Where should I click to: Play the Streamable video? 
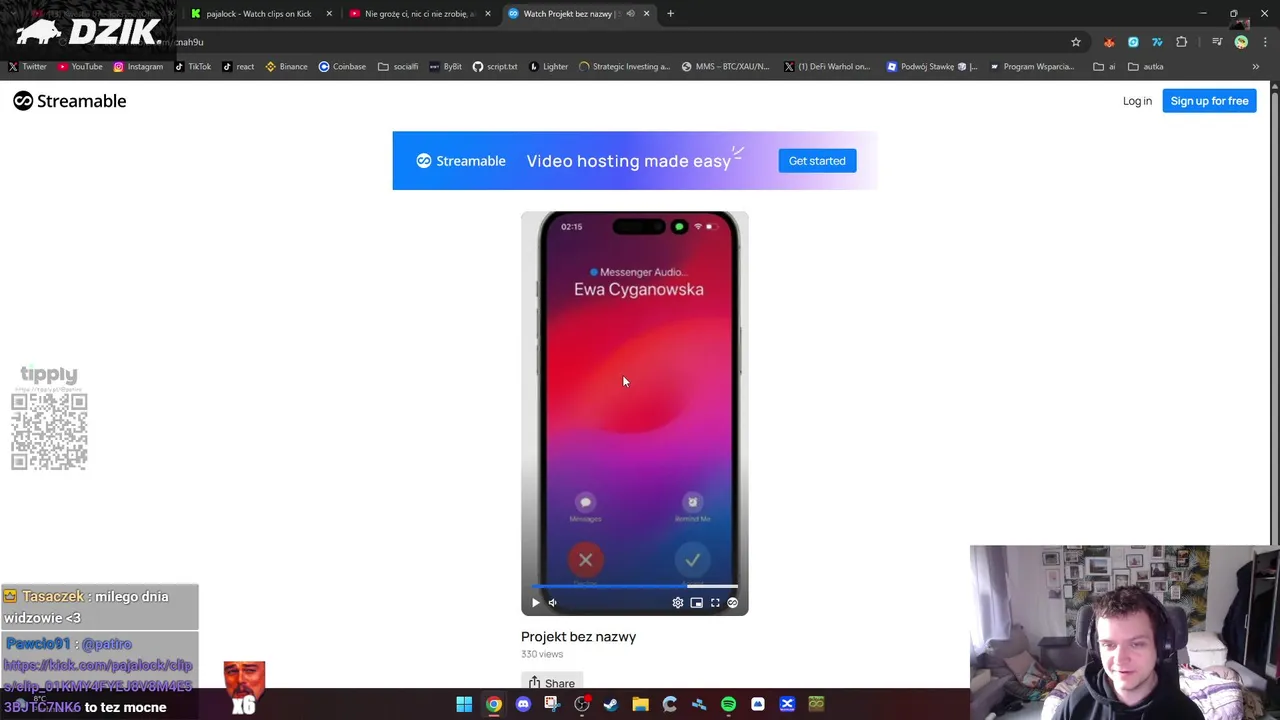(x=535, y=602)
